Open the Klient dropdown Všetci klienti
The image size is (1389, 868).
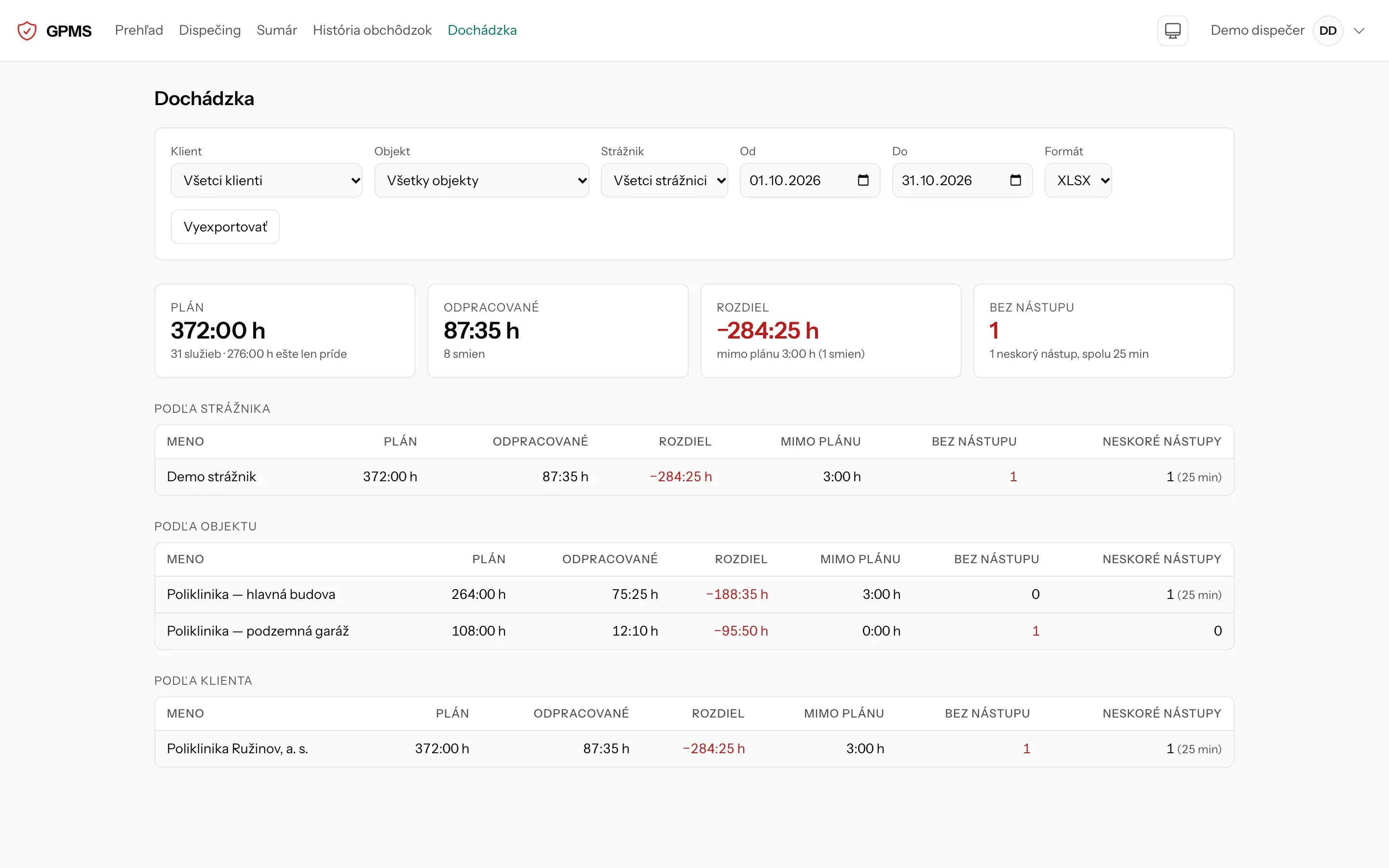click(266, 180)
